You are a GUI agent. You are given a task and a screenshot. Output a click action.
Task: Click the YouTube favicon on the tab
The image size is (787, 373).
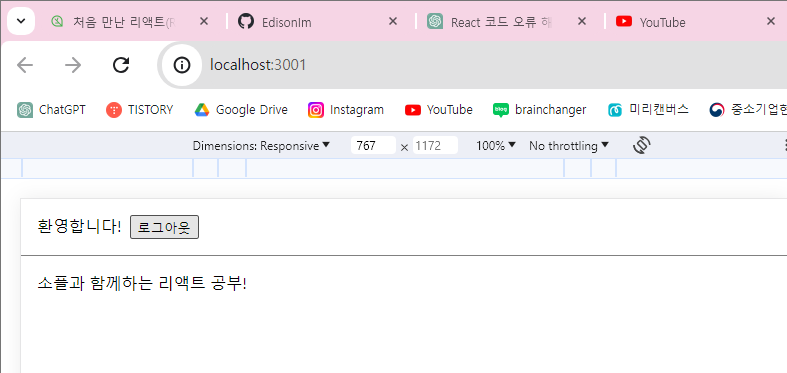point(624,22)
